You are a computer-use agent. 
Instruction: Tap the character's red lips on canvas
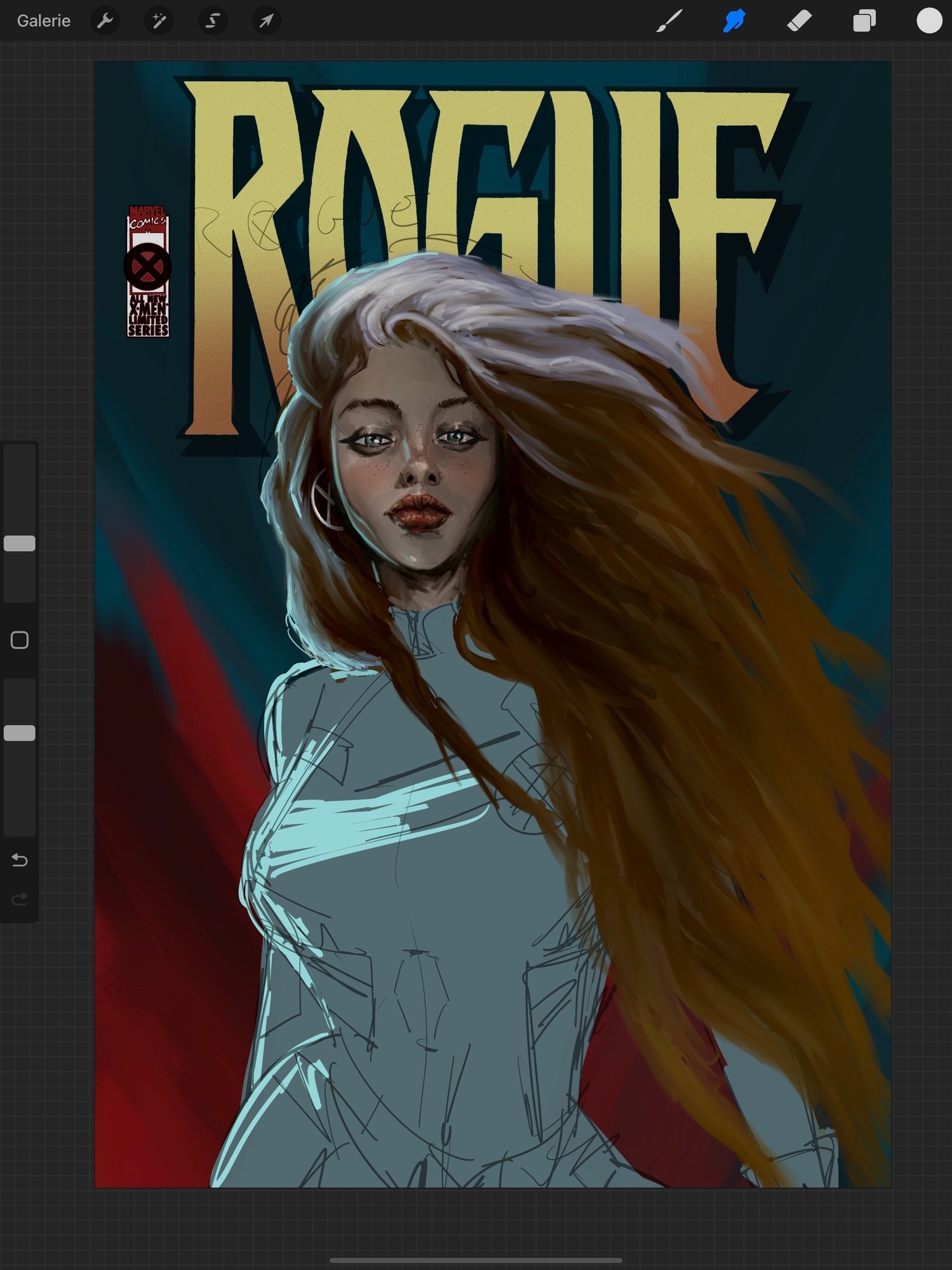420,511
